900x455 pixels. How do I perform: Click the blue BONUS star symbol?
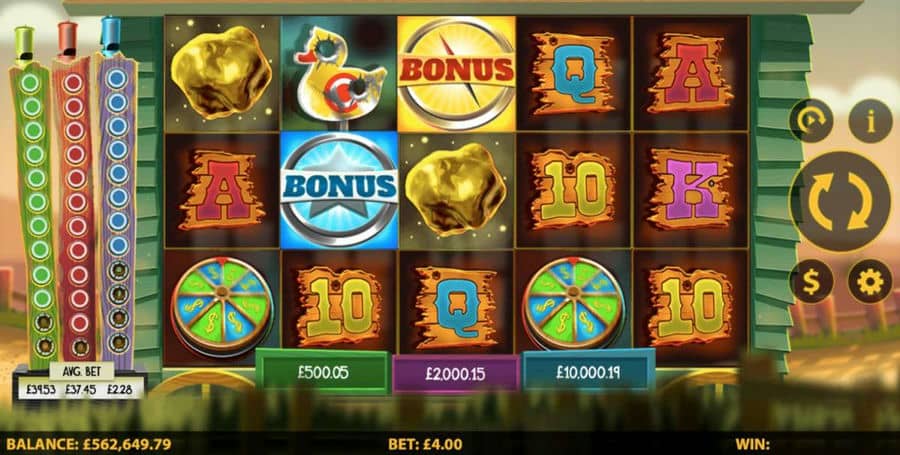tap(339, 189)
